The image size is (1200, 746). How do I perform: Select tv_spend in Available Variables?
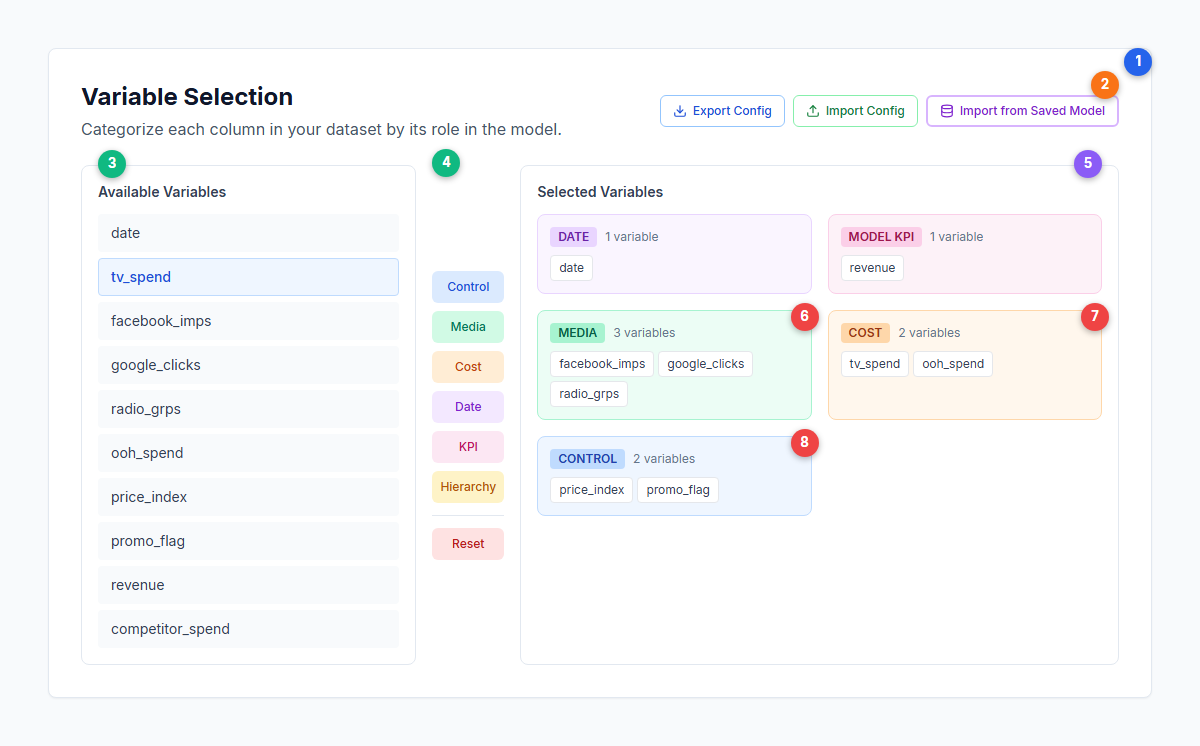pyautogui.click(x=248, y=277)
